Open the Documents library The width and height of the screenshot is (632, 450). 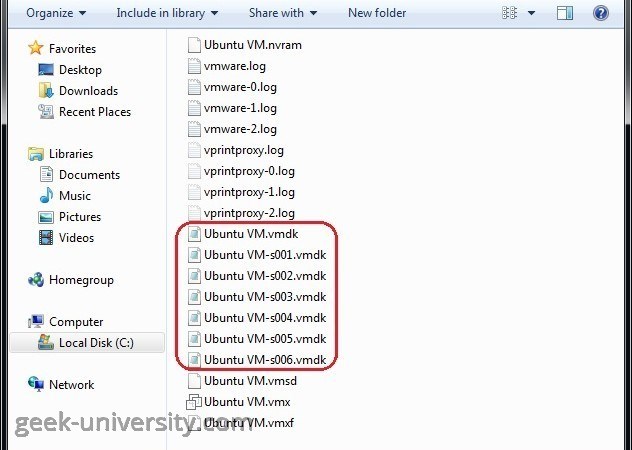[89, 175]
